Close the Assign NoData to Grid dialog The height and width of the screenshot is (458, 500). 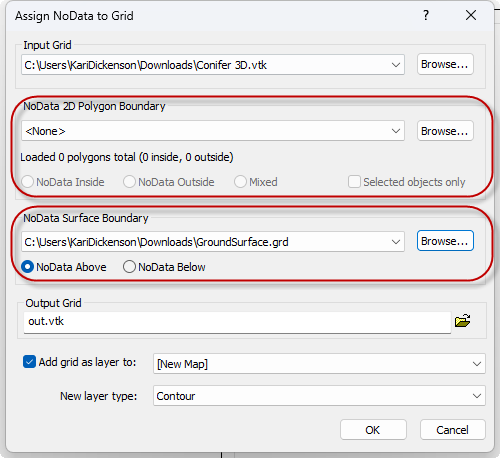tap(471, 15)
